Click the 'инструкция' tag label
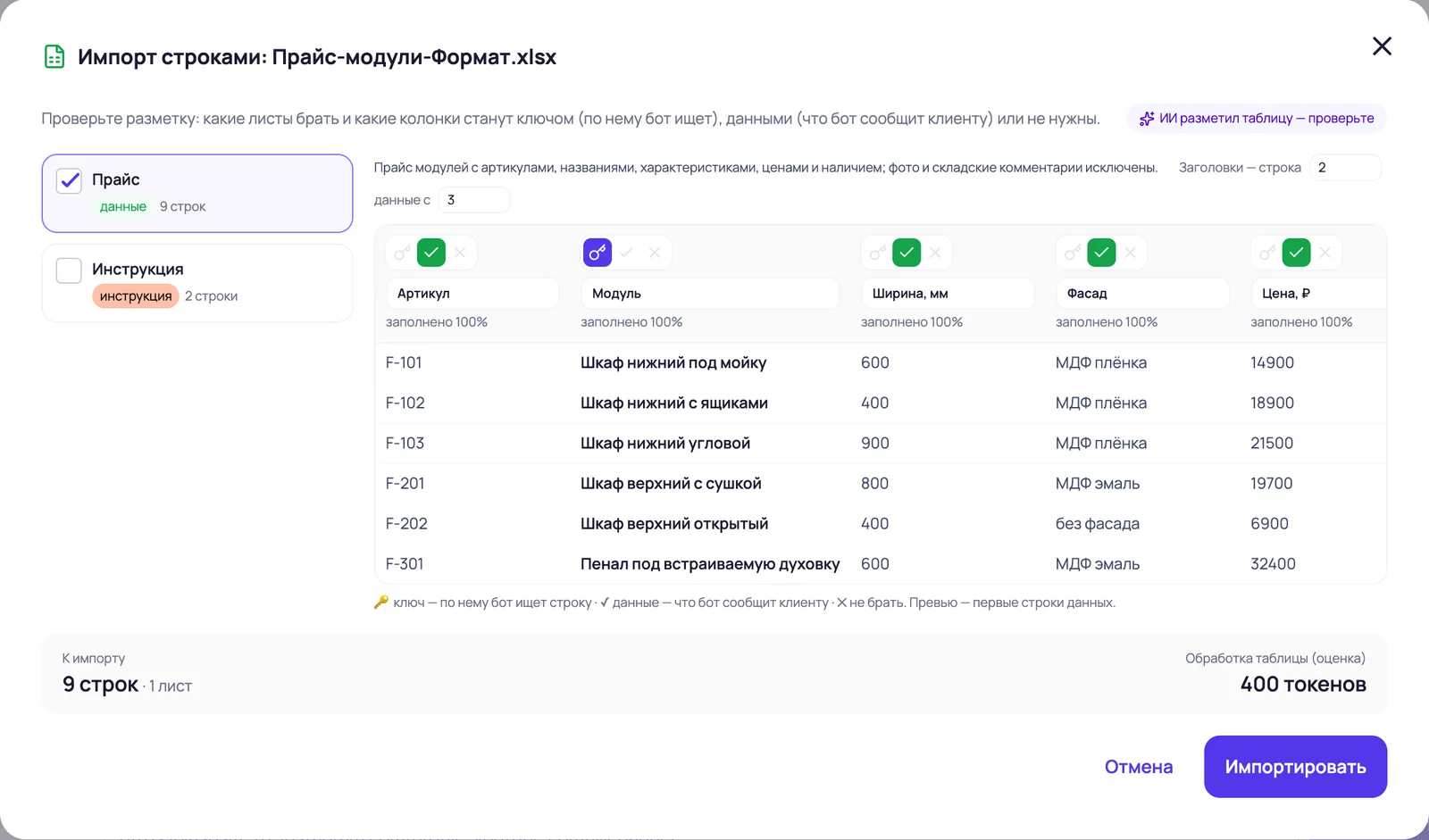The height and width of the screenshot is (840, 1429). click(x=136, y=296)
